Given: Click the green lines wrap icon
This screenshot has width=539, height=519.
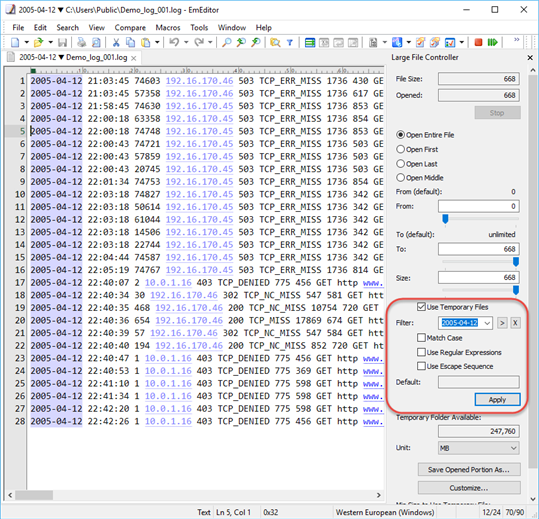Looking at the screenshot, I should click(310, 43).
